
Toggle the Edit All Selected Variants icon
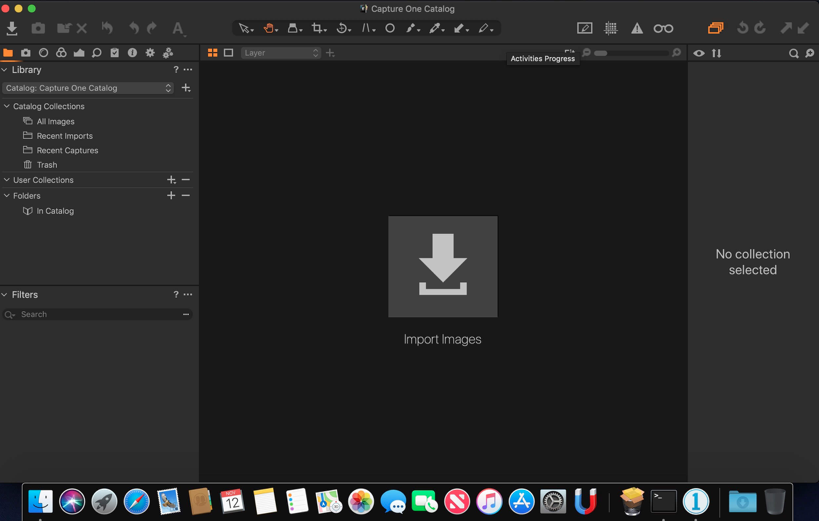coord(716,28)
